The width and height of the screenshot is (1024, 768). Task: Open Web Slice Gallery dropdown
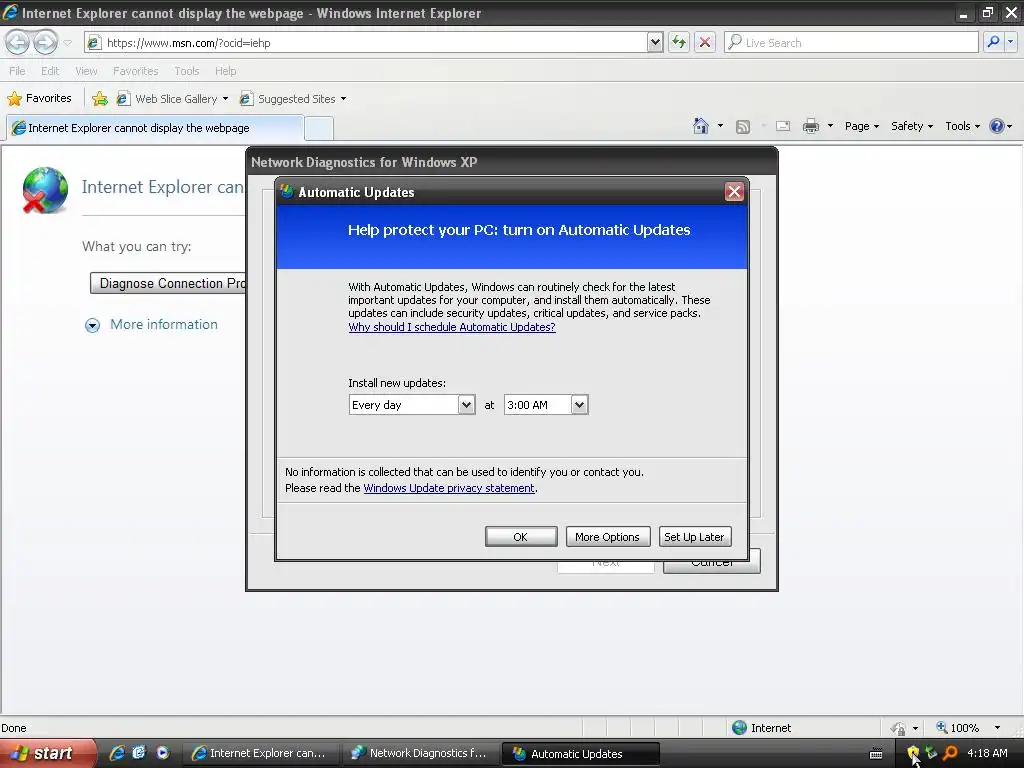click(x=172, y=99)
